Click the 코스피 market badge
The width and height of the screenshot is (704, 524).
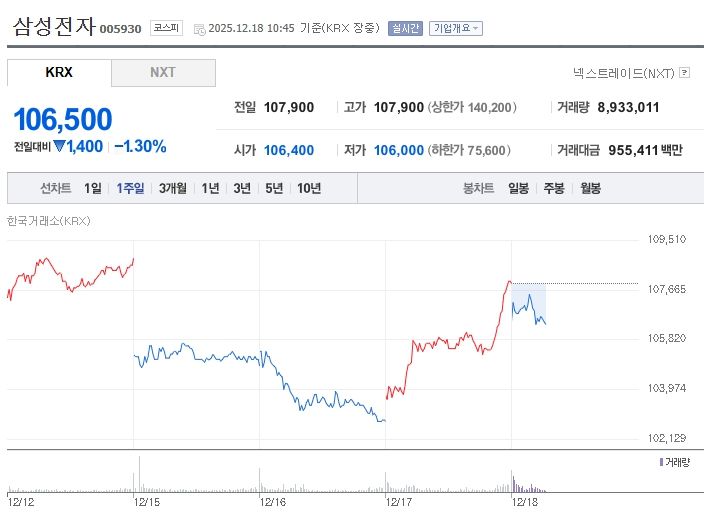pyautogui.click(x=166, y=28)
